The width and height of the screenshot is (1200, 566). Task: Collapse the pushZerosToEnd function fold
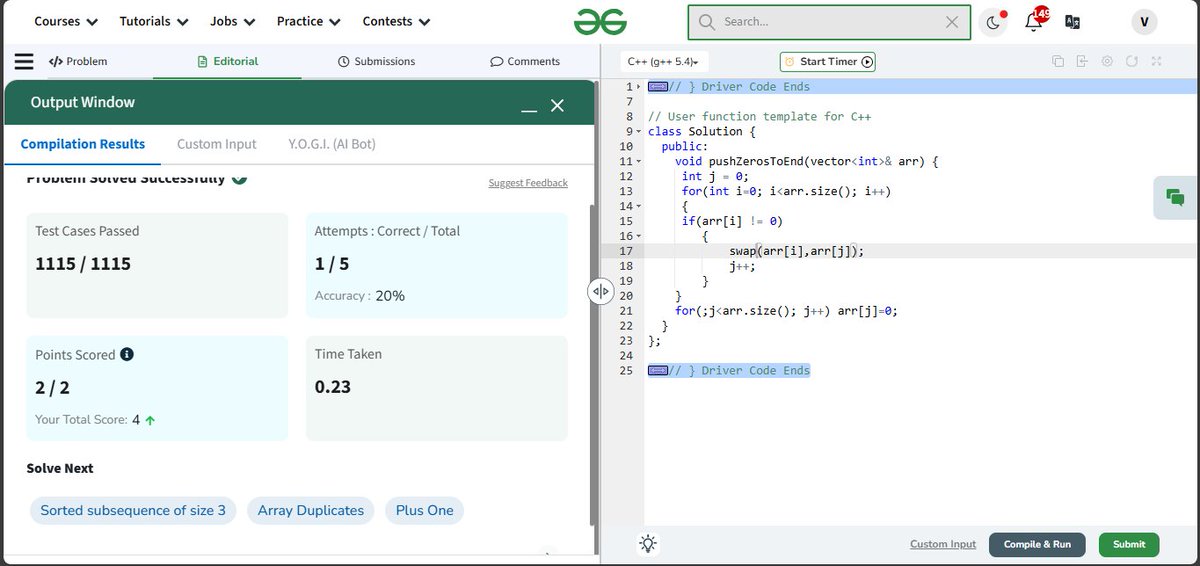point(639,161)
